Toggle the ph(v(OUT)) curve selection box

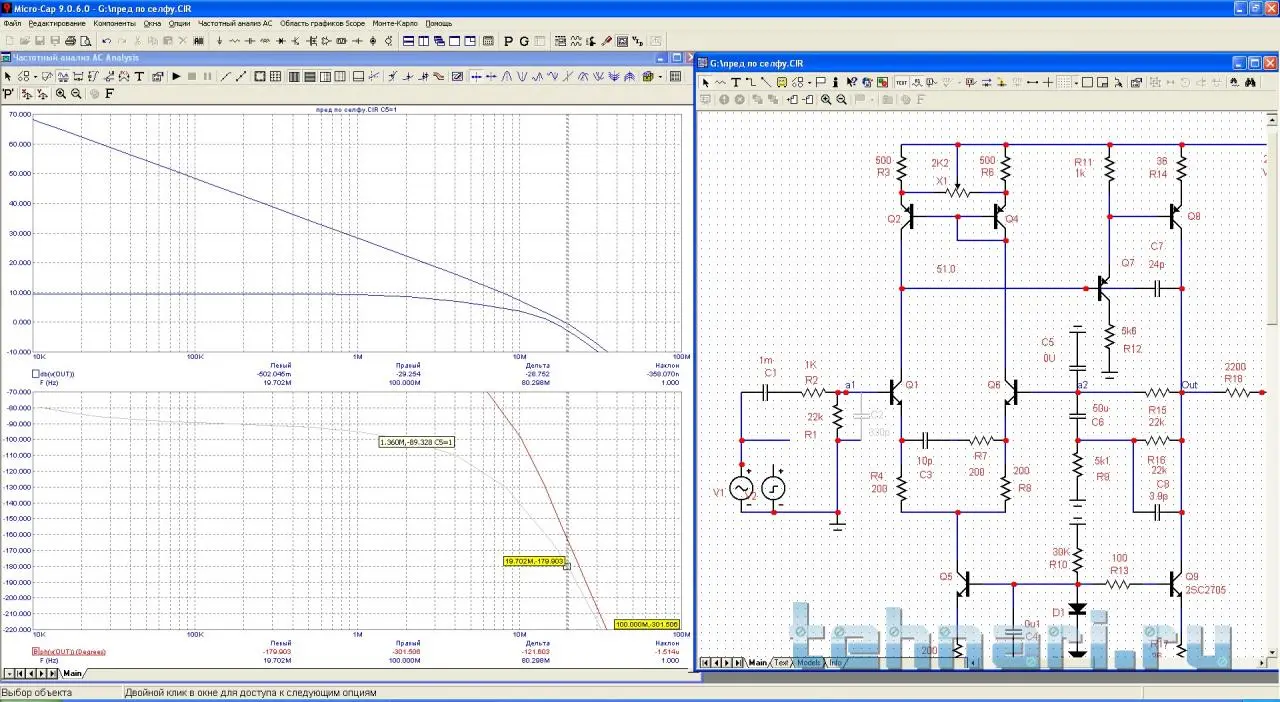click(36, 651)
